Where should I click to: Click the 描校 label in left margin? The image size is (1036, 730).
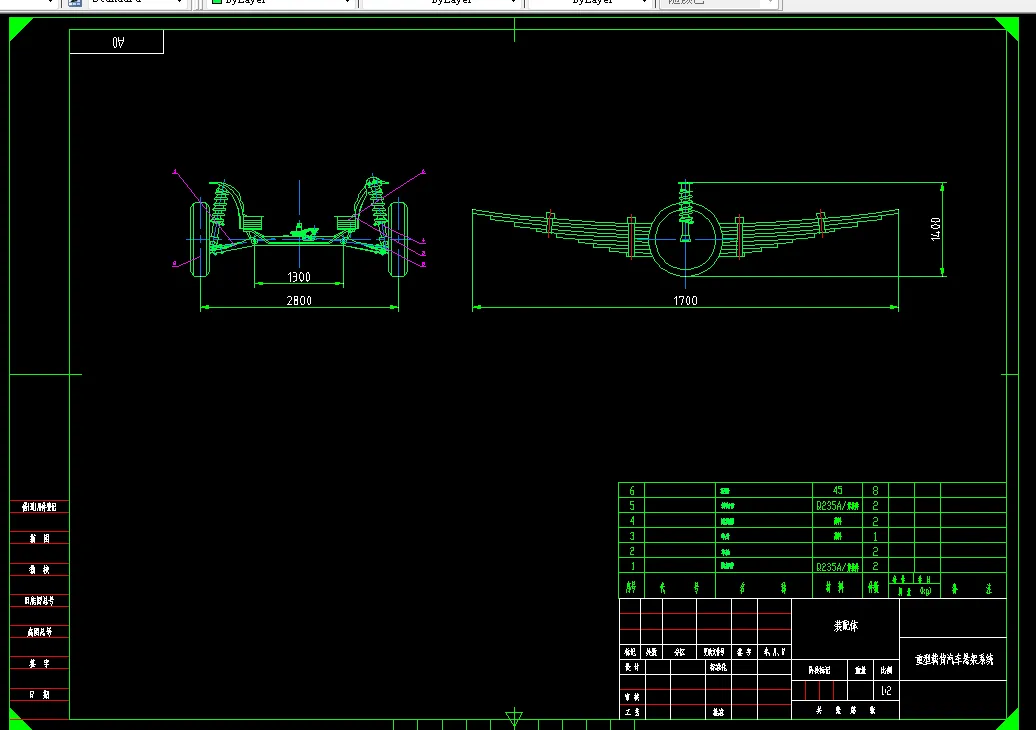coord(39,569)
